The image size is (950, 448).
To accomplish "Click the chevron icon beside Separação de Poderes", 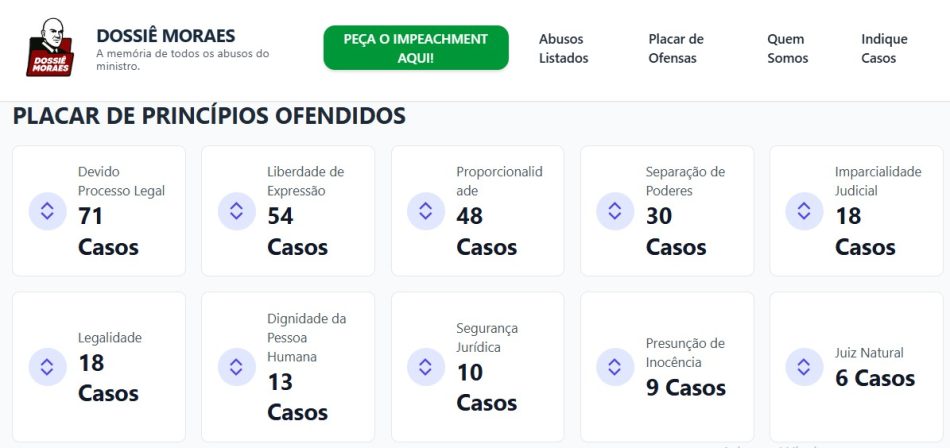I will (x=615, y=211).
